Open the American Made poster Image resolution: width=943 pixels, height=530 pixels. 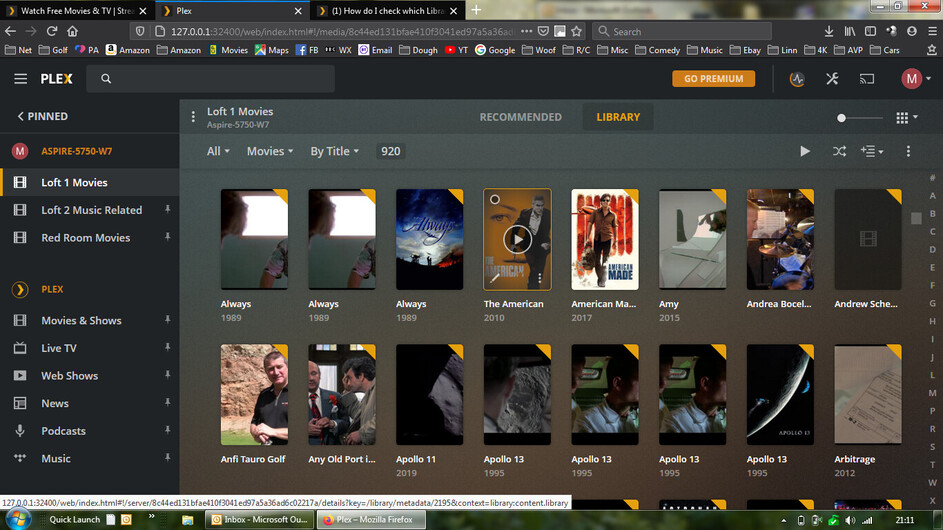(604, 239)
